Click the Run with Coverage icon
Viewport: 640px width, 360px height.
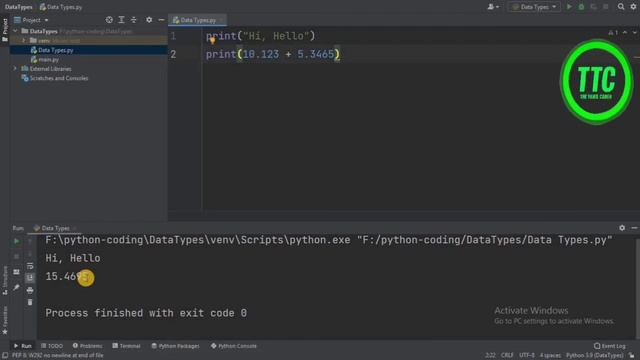pyautogui.click(x=593, y=7)
